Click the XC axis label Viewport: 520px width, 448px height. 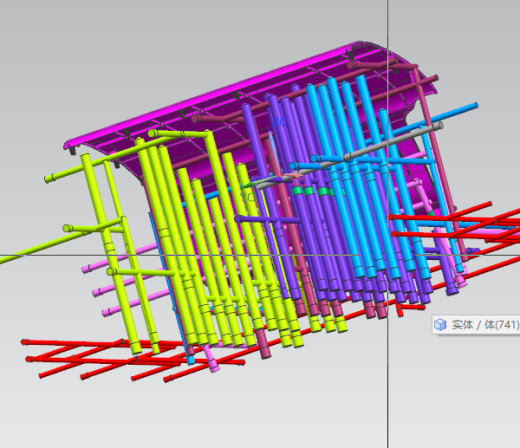pos(298,182)
